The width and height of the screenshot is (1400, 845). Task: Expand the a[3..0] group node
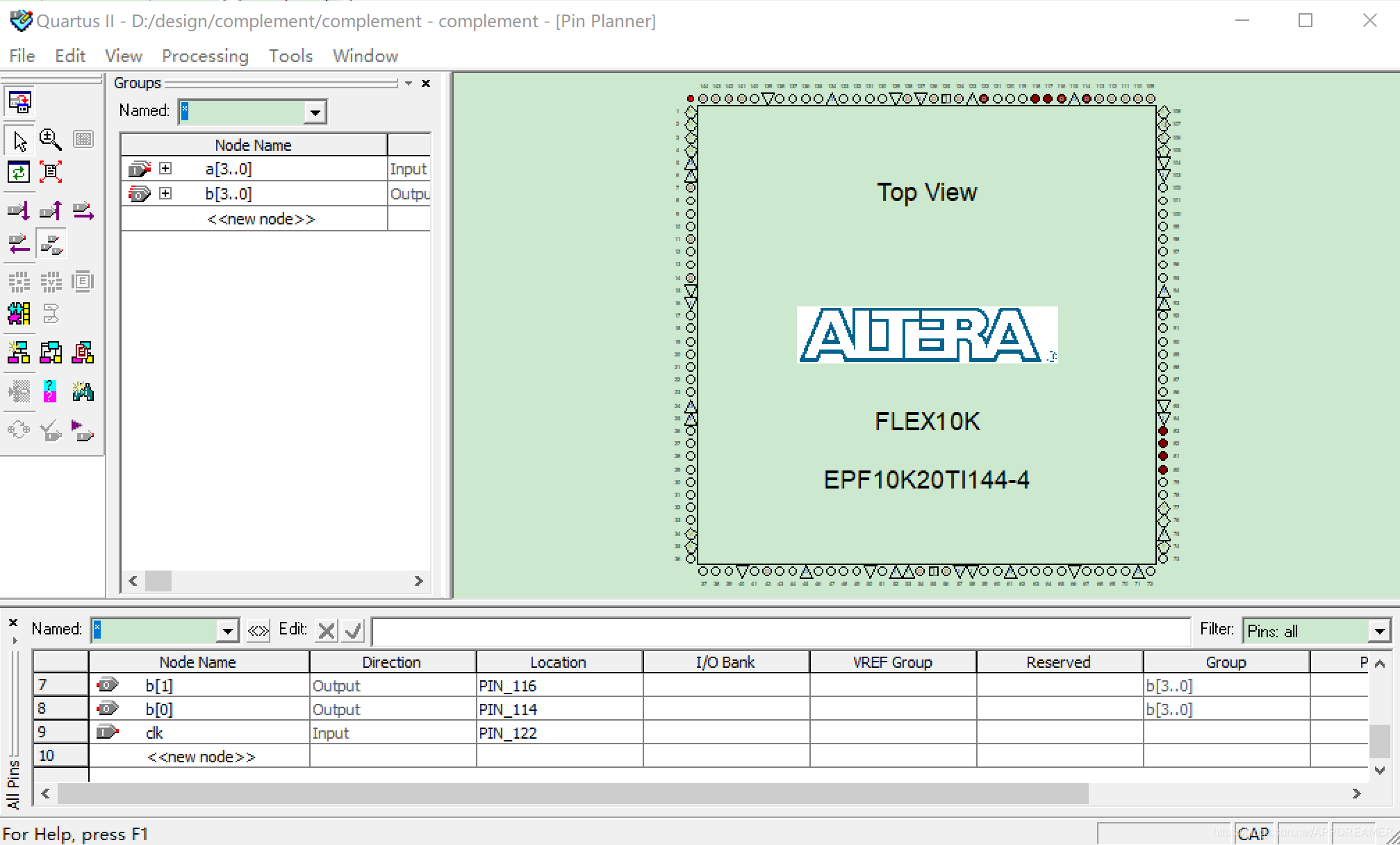click(165, 168)
